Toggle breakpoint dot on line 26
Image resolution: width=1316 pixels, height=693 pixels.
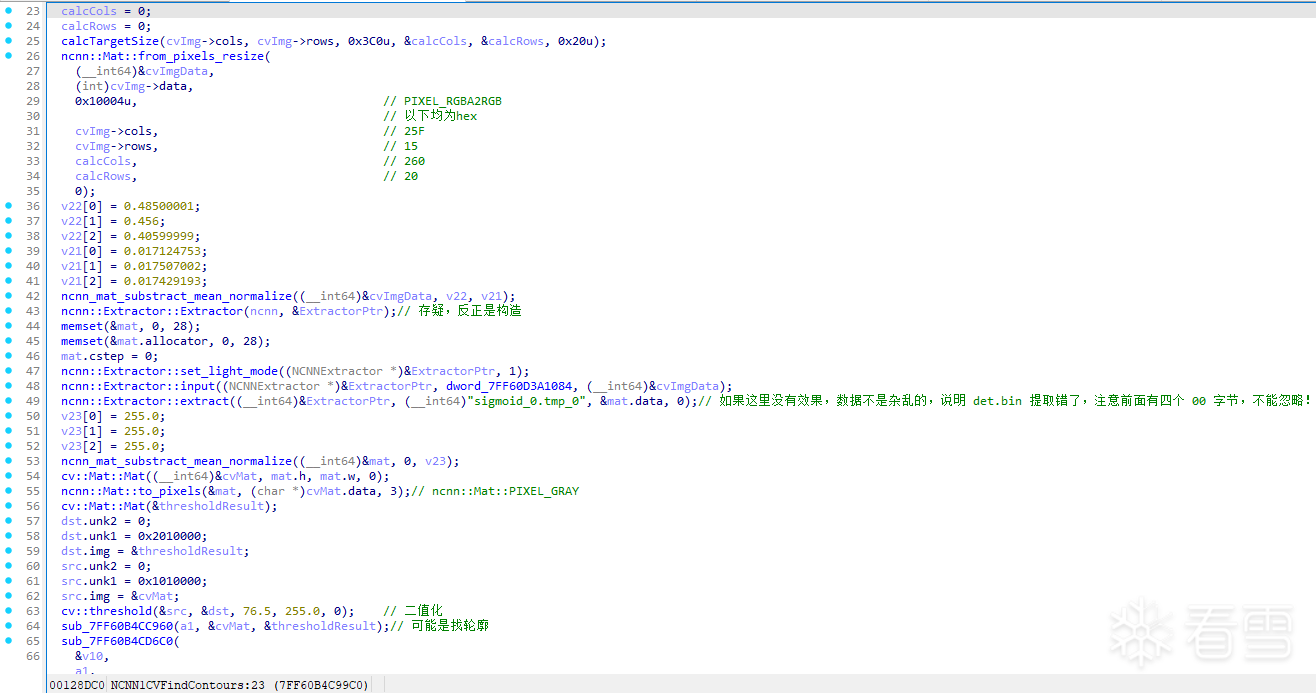(x=9, y=56)
